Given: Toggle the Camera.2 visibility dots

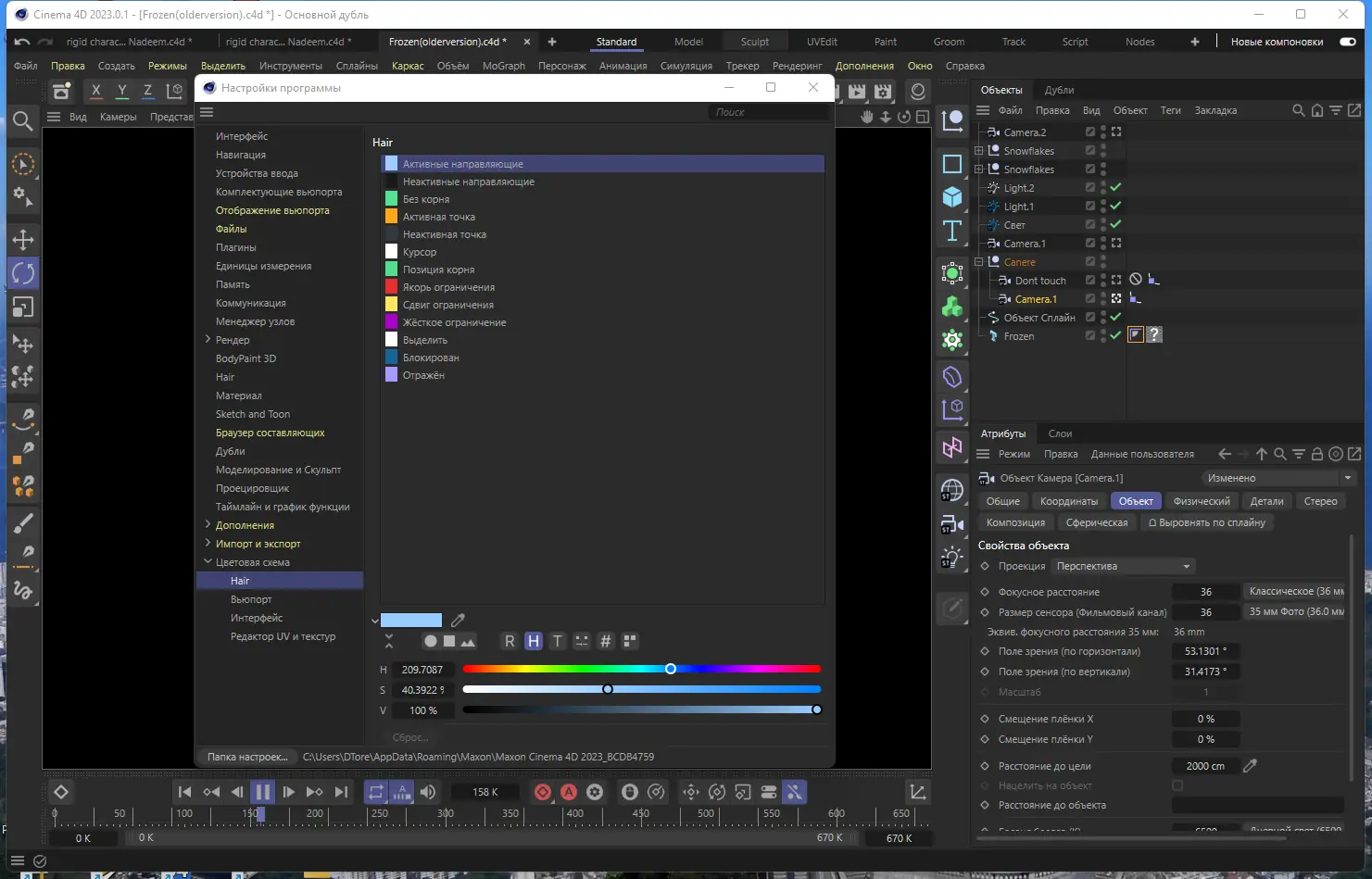Looking at the screenshot, I should 1103,132.
